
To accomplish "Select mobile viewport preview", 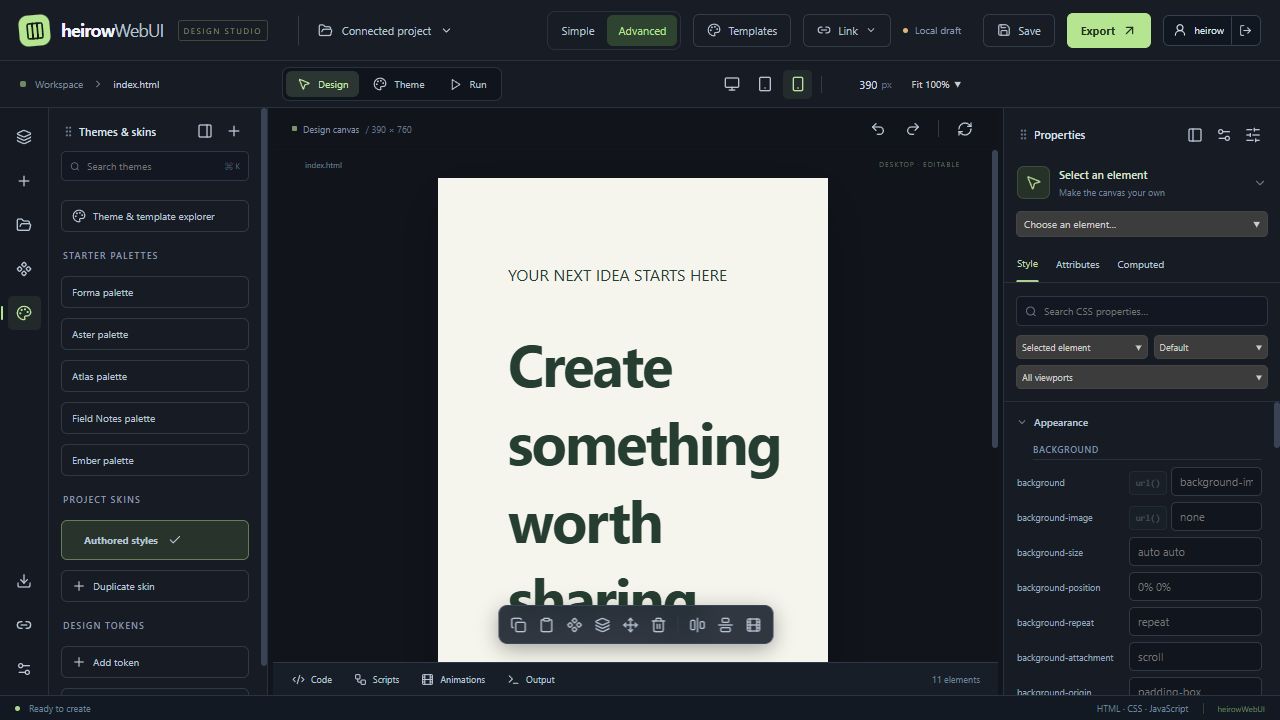I will click(x=798, y=84).
